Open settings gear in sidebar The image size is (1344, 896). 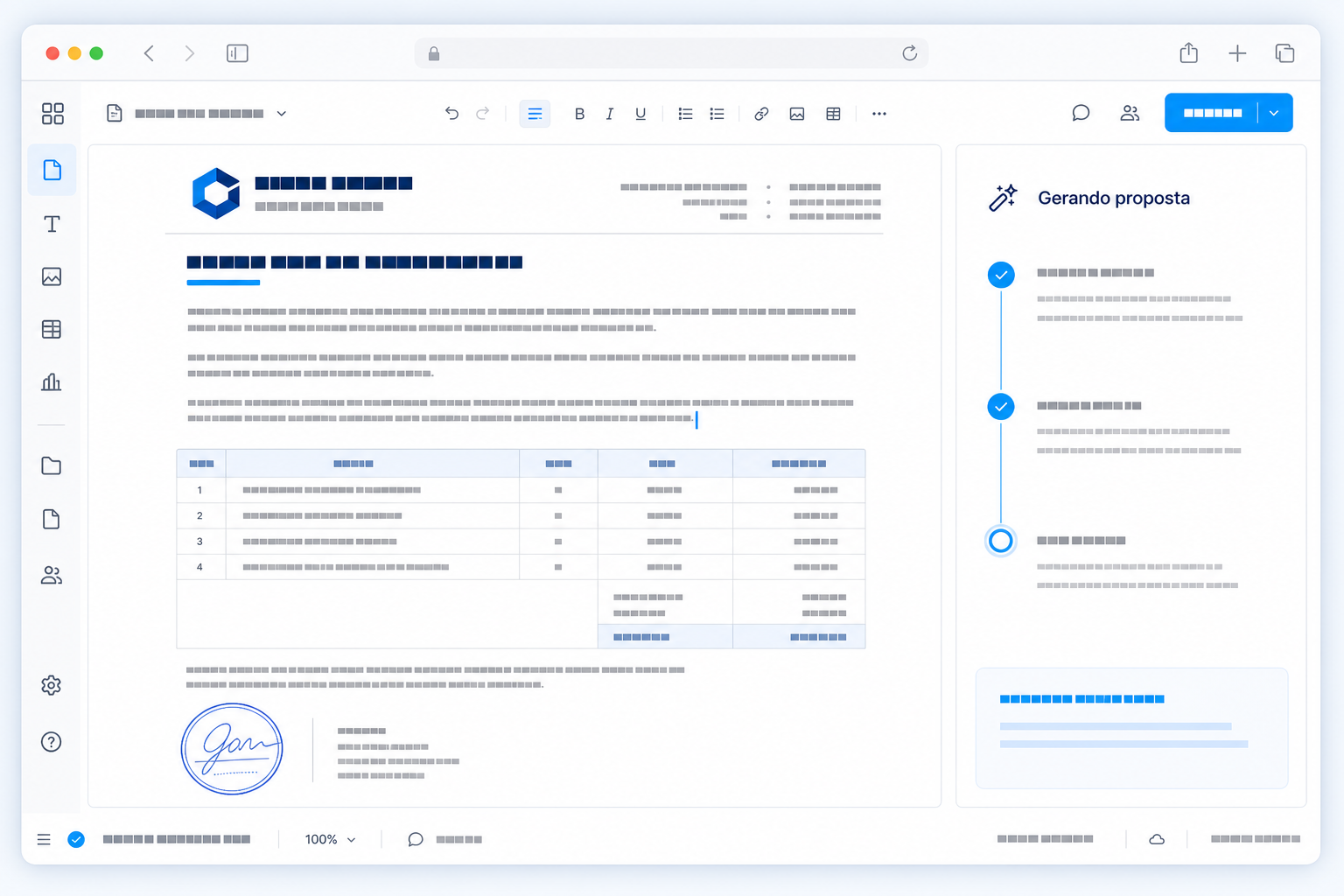(52, 685)
